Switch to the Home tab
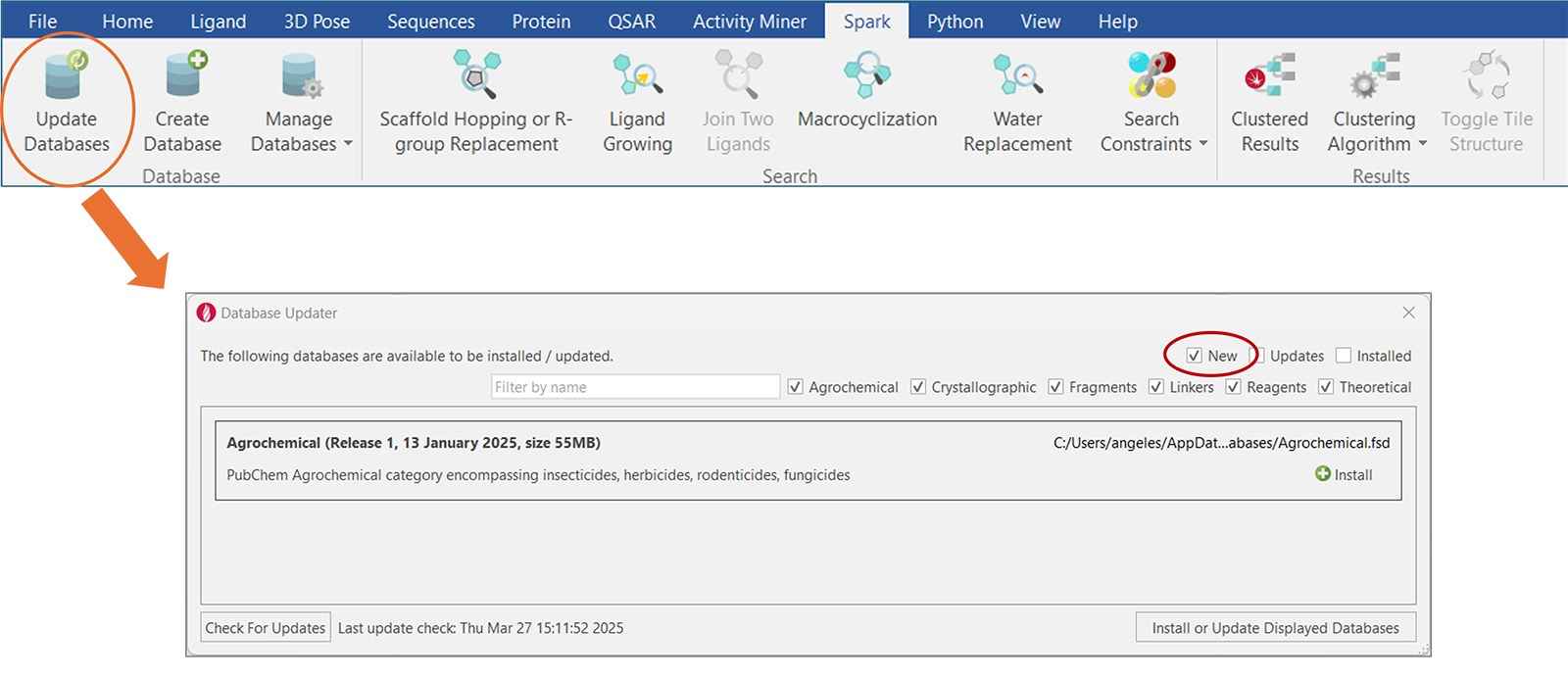This screenshot has height=679, width=1568. point(127,22)
